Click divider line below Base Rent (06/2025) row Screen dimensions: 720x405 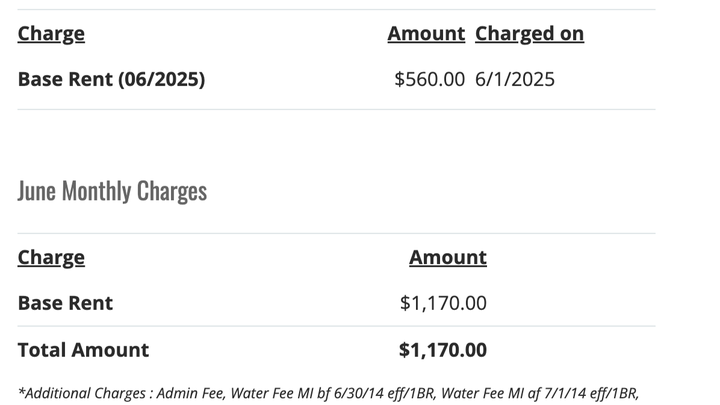pyautogui.click(x=336, y=109)
